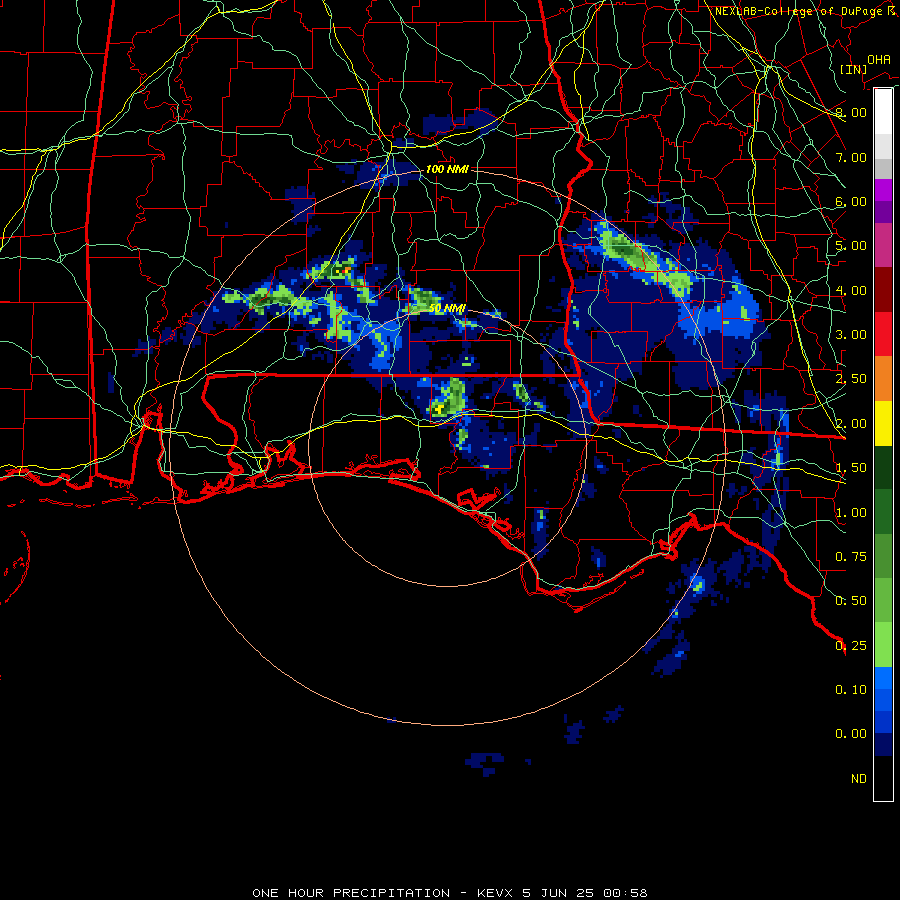This screenshot has height=900, width=900.
Task: Click the 0.10 legend value
Action: coord(851,690)
